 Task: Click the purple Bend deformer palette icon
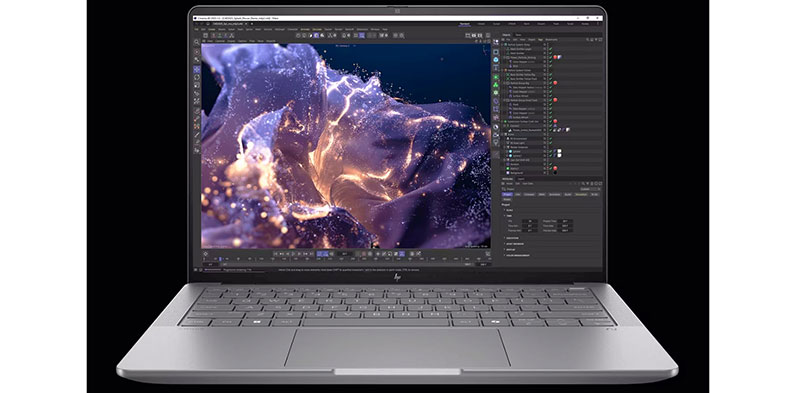[x=496, y=101]
